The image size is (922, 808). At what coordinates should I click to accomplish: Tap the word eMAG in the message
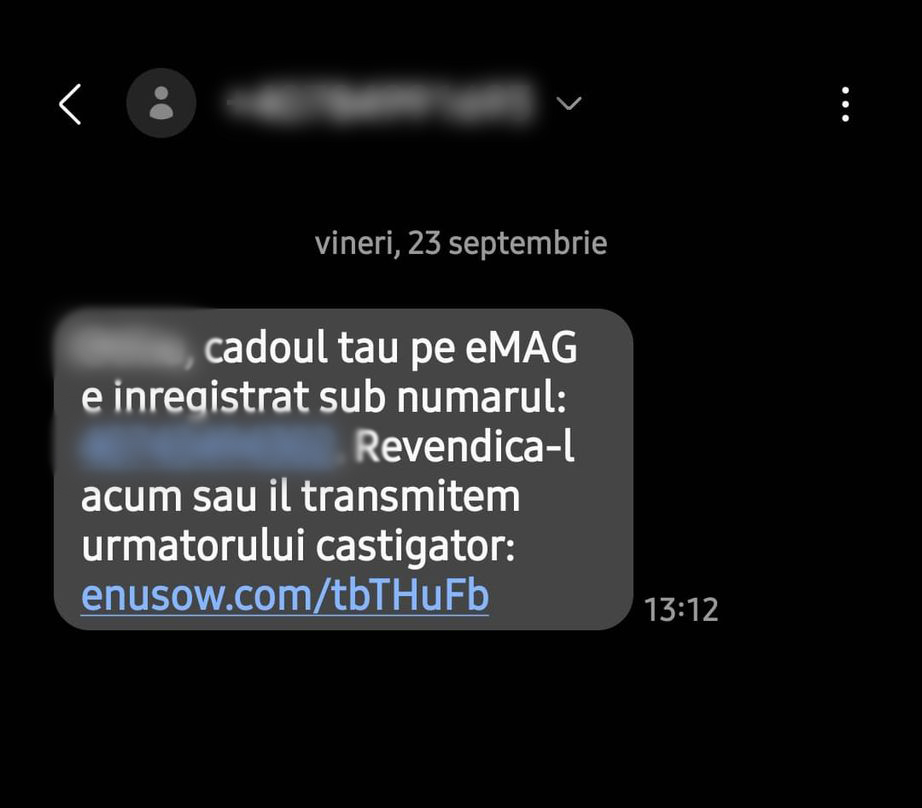522,347
